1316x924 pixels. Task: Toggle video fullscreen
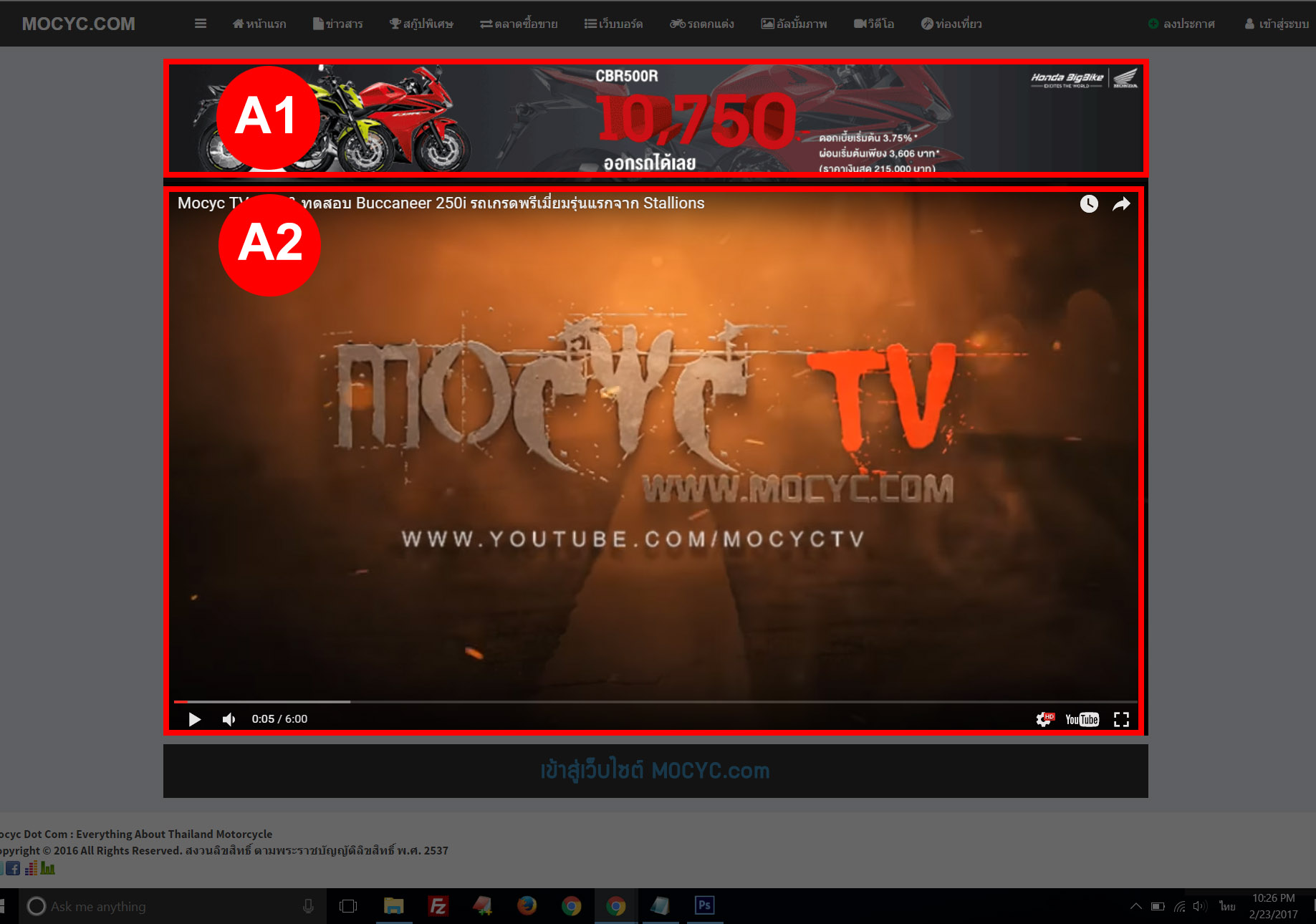(1121, 719)
